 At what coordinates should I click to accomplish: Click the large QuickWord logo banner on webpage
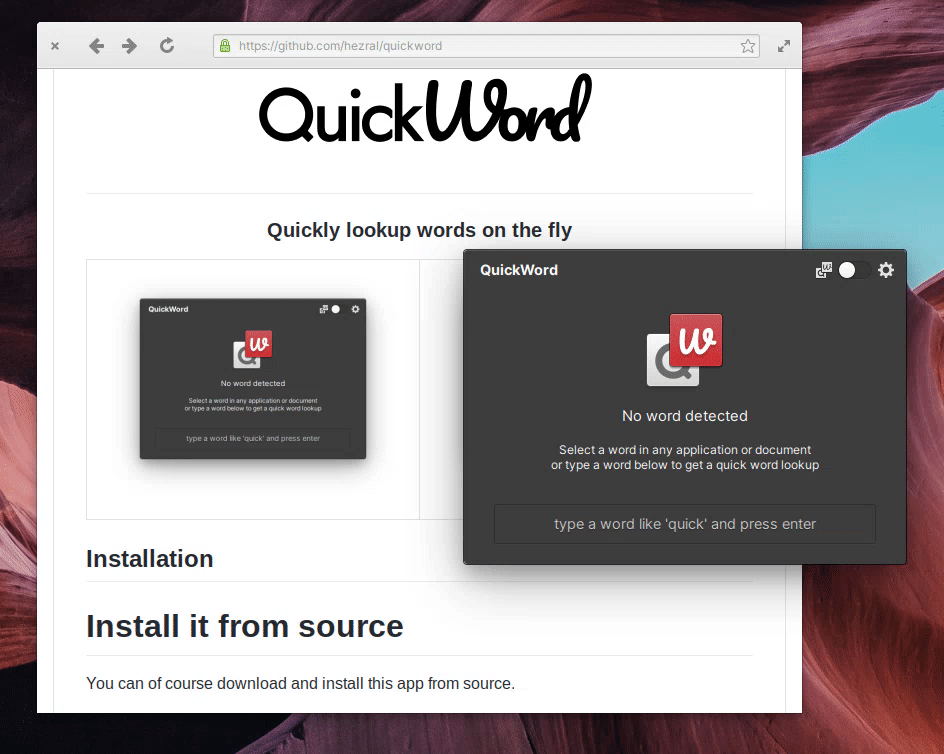(425, 110)
